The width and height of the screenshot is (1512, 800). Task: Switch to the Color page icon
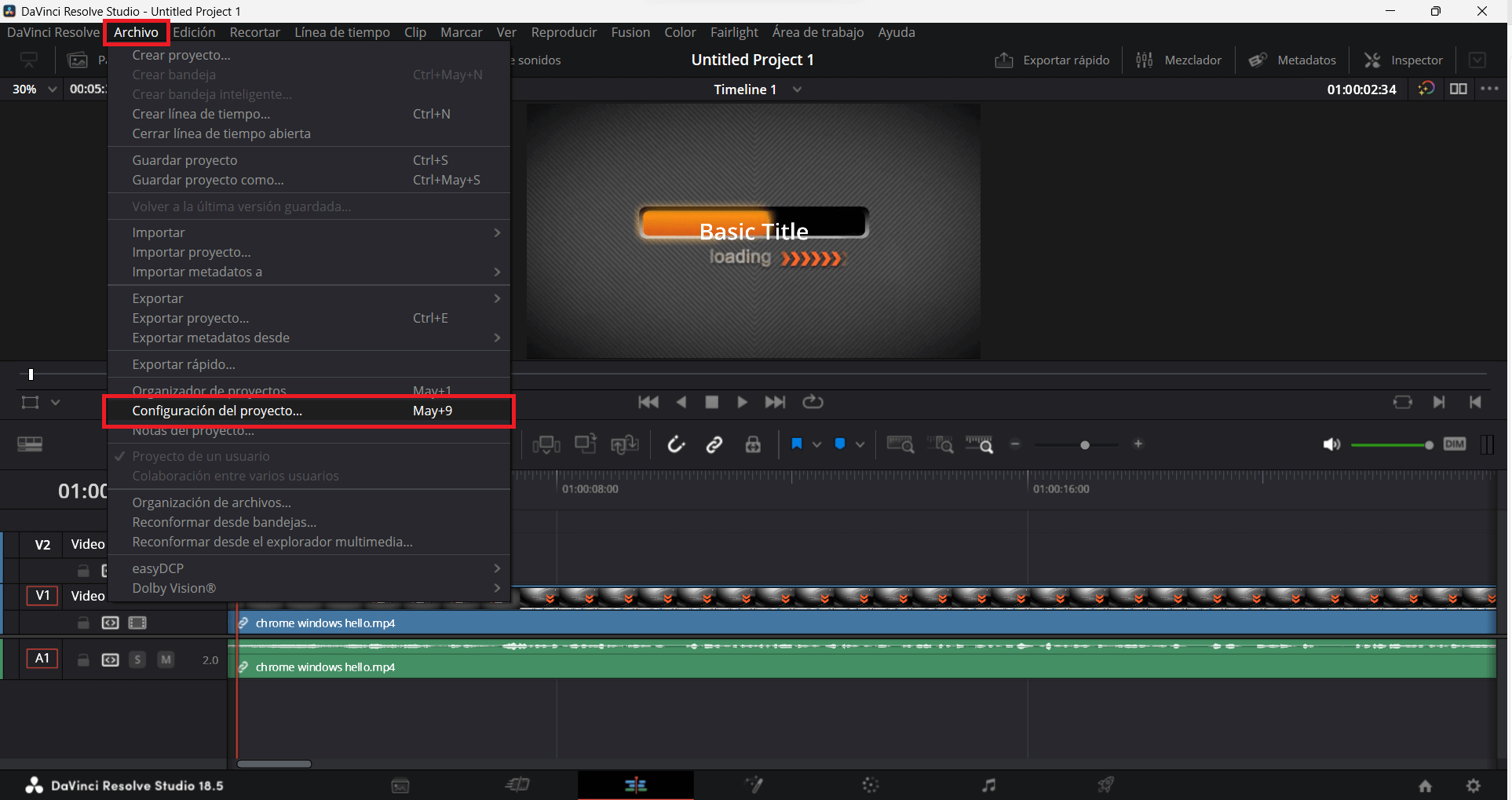click(871, 785)
